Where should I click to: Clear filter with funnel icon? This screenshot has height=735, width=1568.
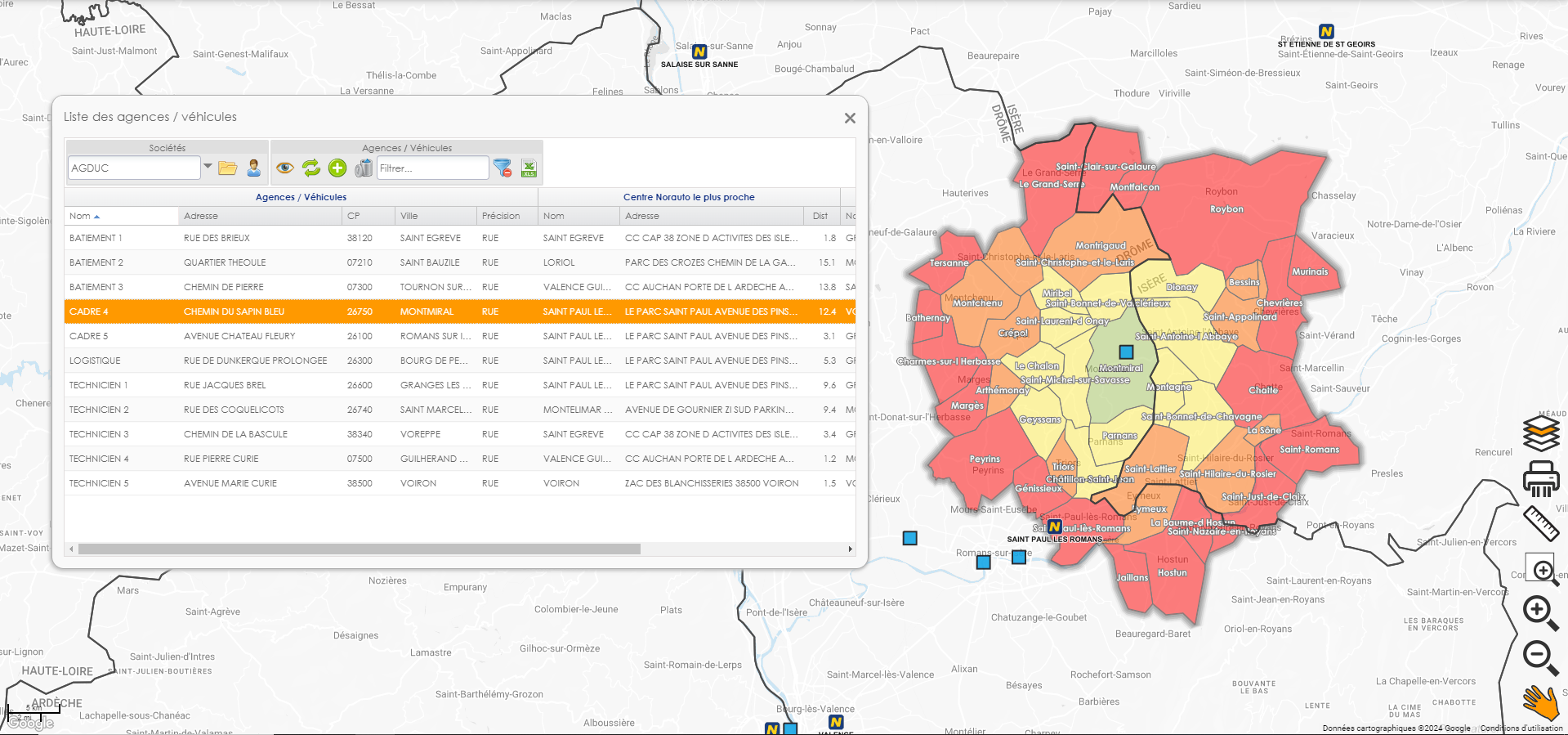(503, 168)
